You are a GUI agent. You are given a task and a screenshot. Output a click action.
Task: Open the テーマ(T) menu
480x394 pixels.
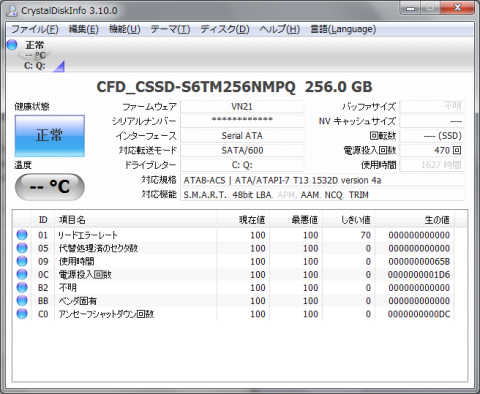(x=170, y=29)
